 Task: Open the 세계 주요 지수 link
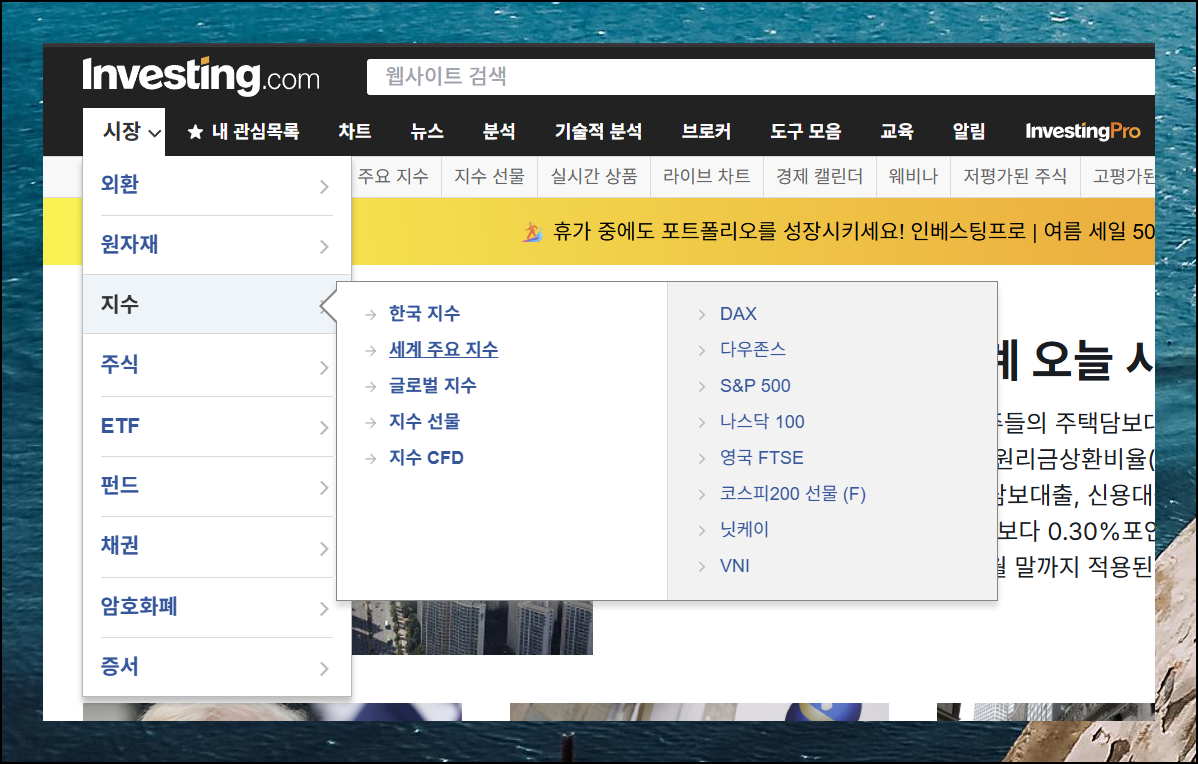coord(443,349)
